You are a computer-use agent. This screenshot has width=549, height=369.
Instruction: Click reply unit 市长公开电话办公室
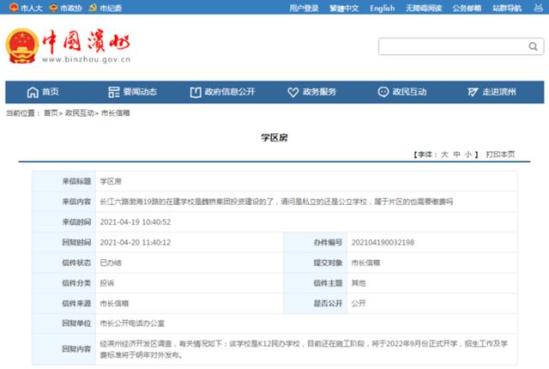click(x=132, y=323)
